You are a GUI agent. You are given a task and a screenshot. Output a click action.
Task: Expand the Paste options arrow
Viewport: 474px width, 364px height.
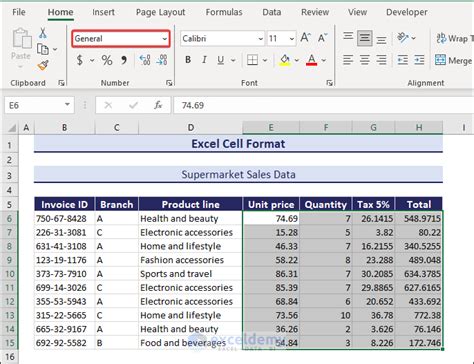[x=21, y=67]
